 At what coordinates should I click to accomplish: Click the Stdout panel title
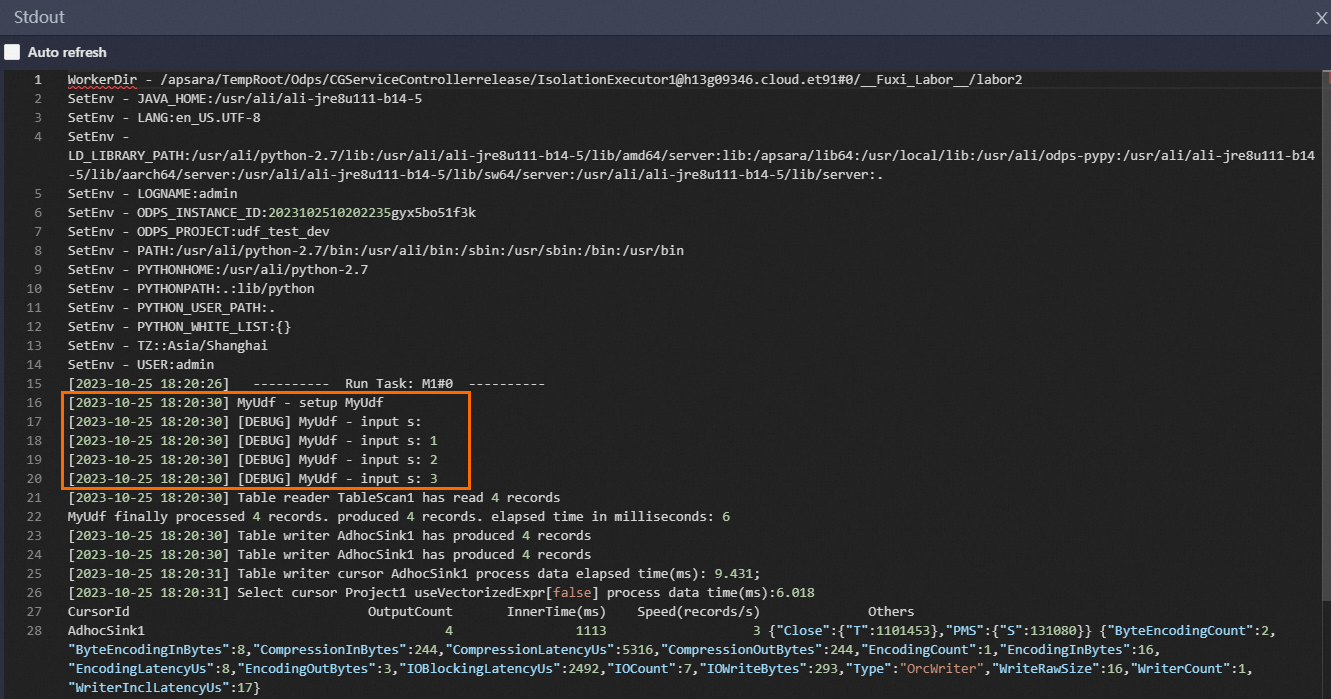40,18
